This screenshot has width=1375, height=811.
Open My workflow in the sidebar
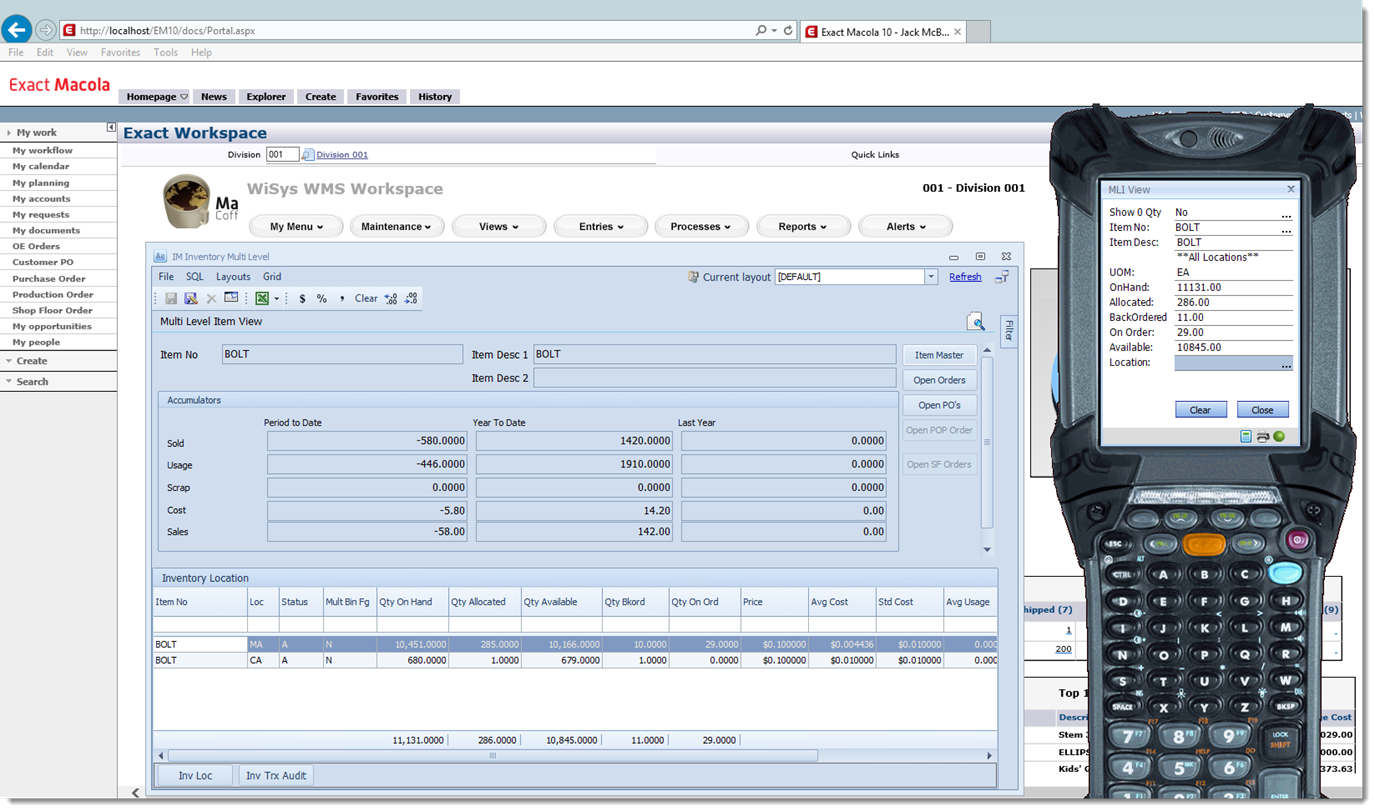tap(42, 150)
